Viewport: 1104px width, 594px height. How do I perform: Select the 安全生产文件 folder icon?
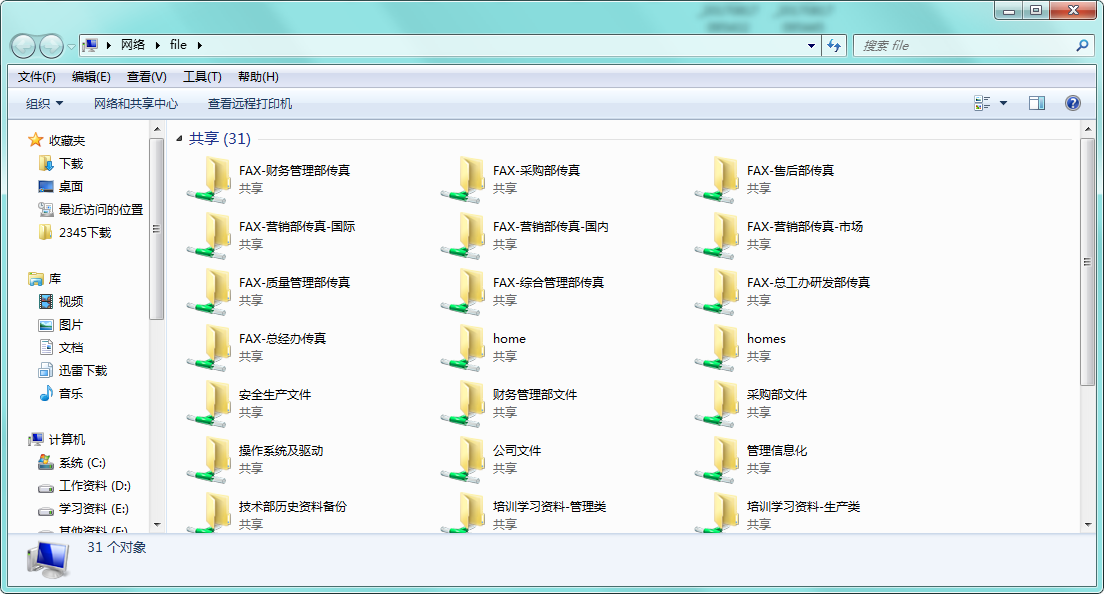point(208,404)
